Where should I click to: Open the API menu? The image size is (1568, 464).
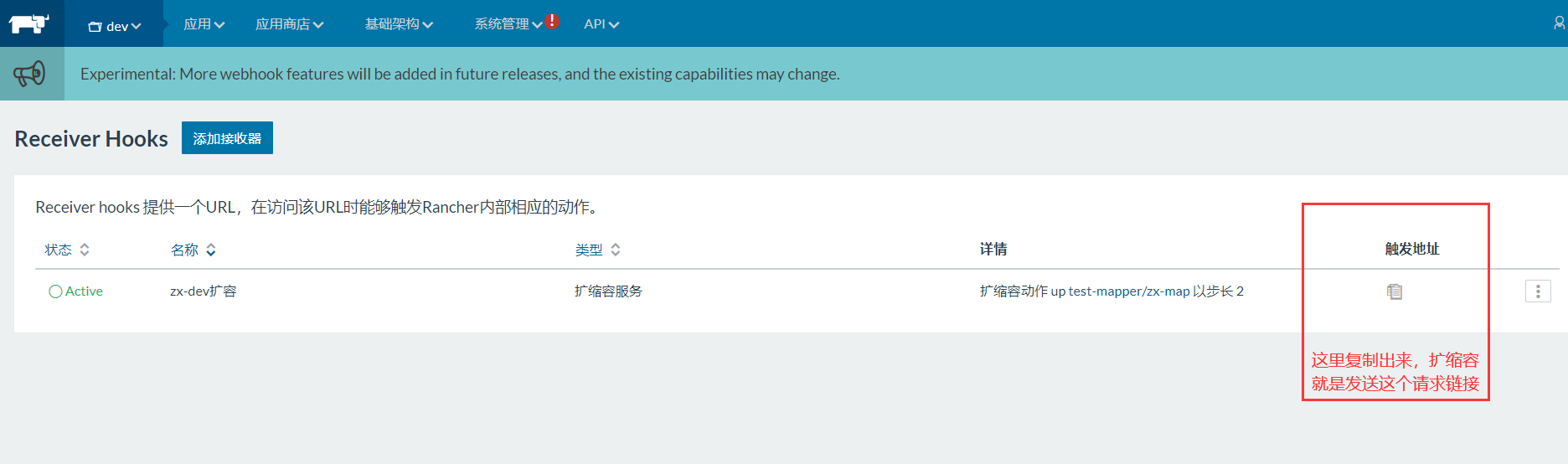pyautogui.click(x=601, y=24)
